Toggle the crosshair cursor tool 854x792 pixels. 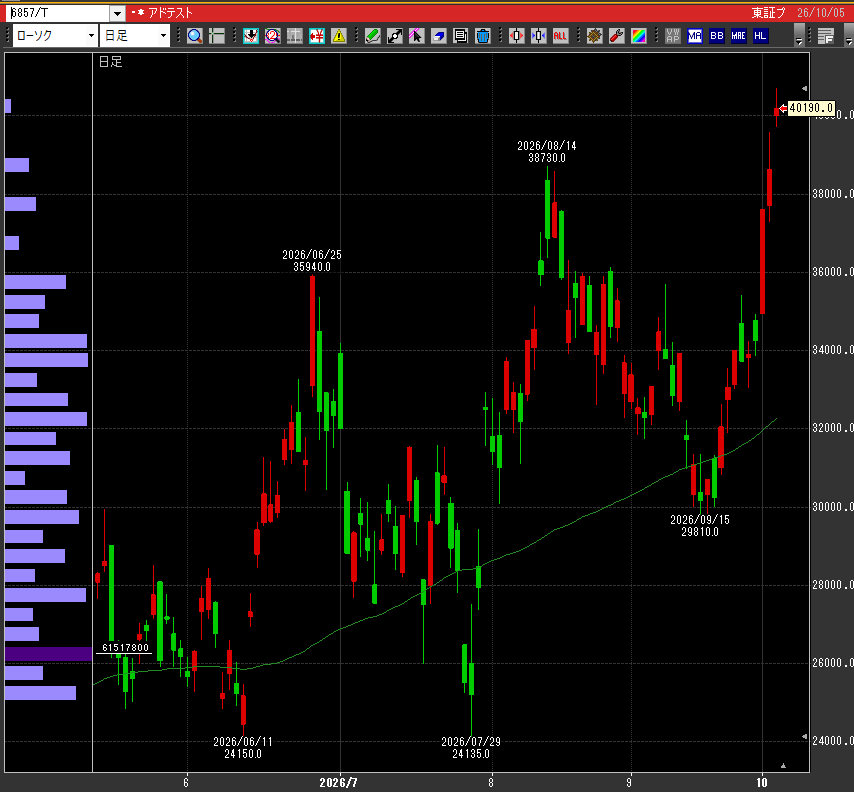point(217,36)
